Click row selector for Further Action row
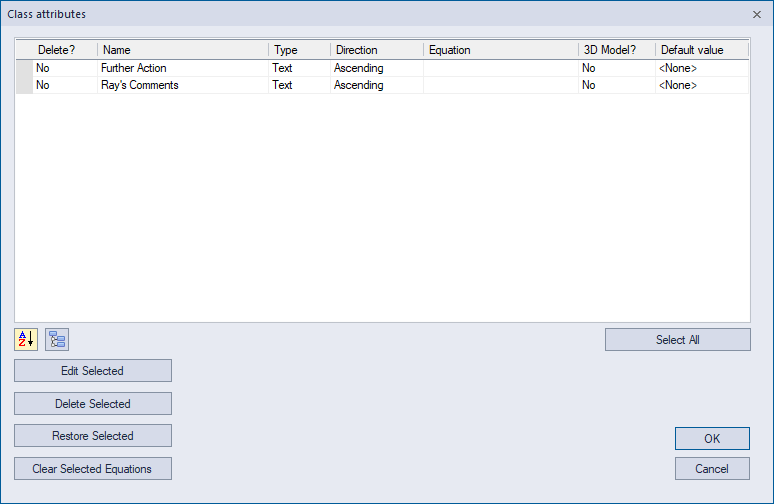774x504 pixels. coord(24,68)
